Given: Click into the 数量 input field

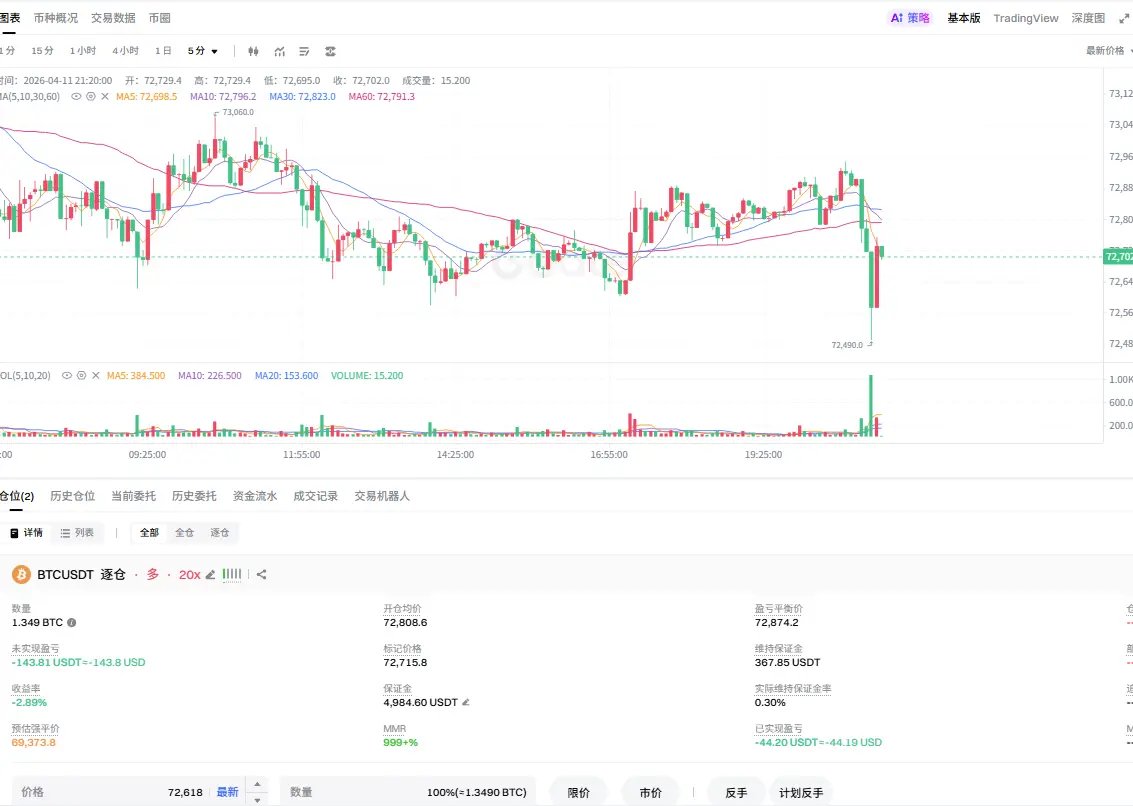Looking at the screenshot, I should point(408,792).
